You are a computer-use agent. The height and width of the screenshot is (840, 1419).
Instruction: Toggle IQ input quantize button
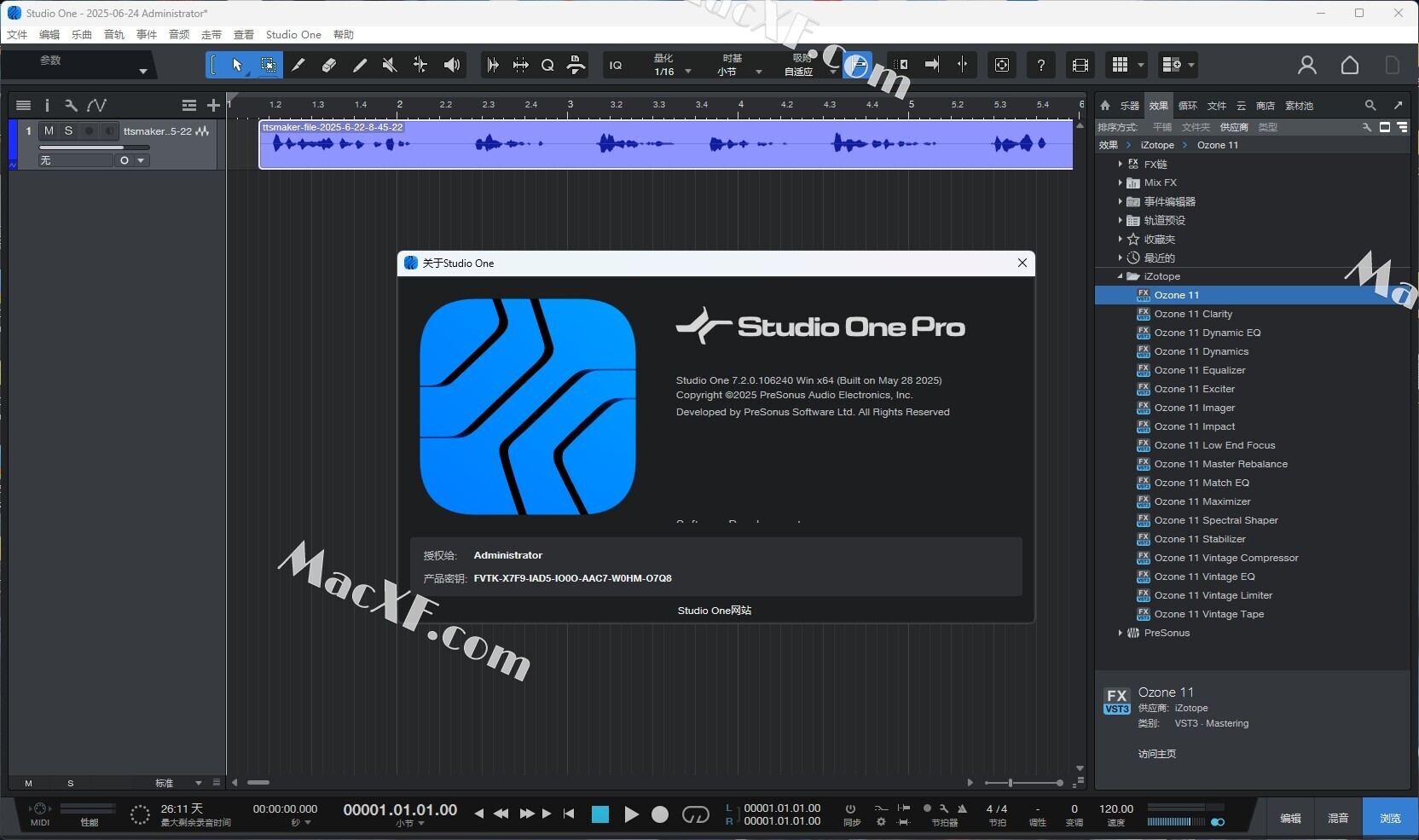click(616, 65)
